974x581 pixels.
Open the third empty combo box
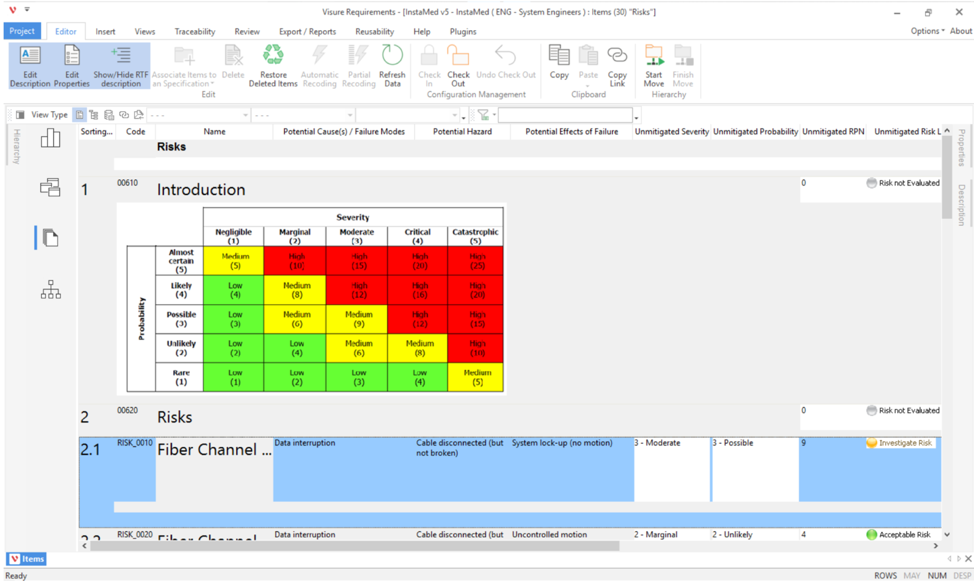pos(407,115)
